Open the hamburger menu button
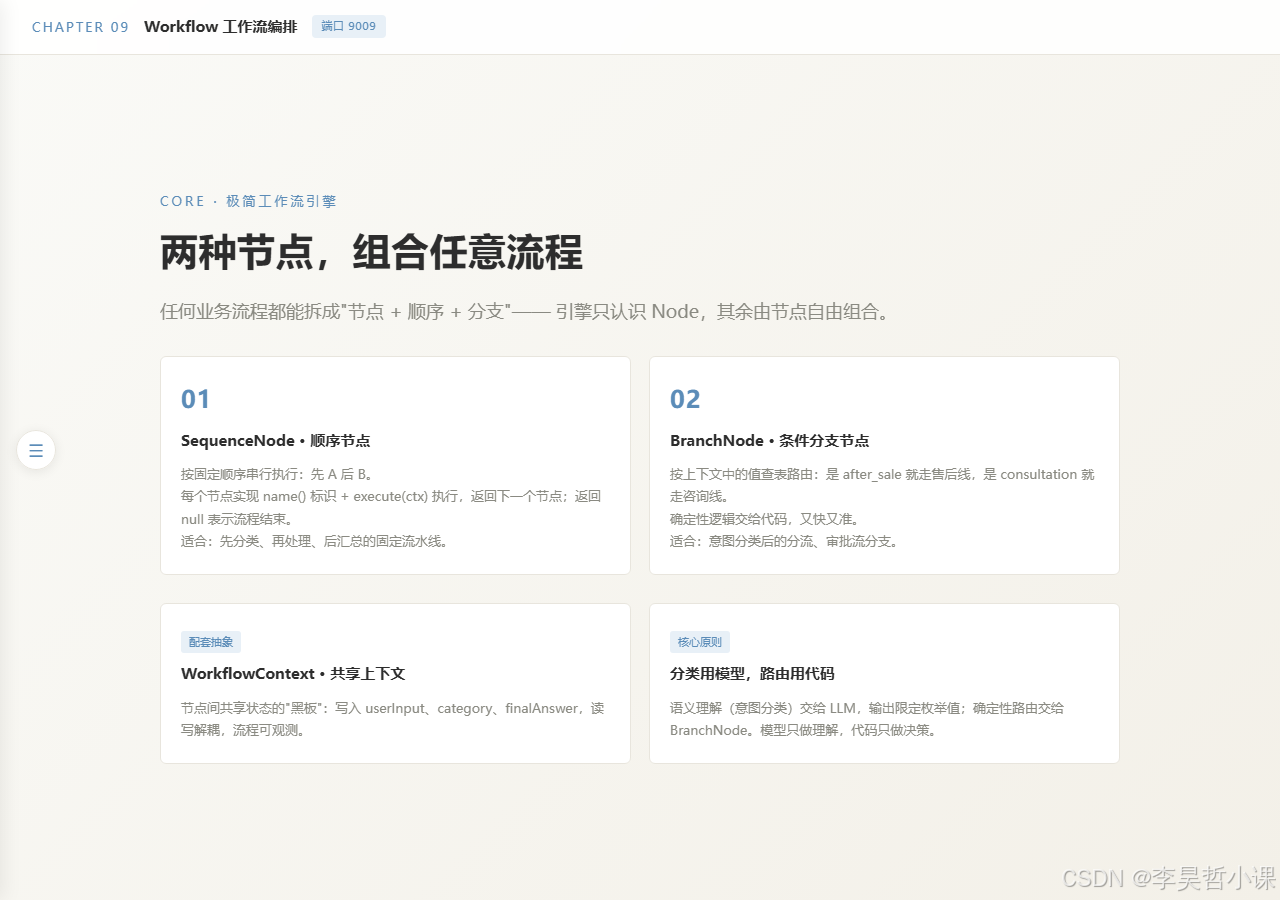The height and width of the screenshot is (900, 1280). pyautogui.click(x=36, y=450)
